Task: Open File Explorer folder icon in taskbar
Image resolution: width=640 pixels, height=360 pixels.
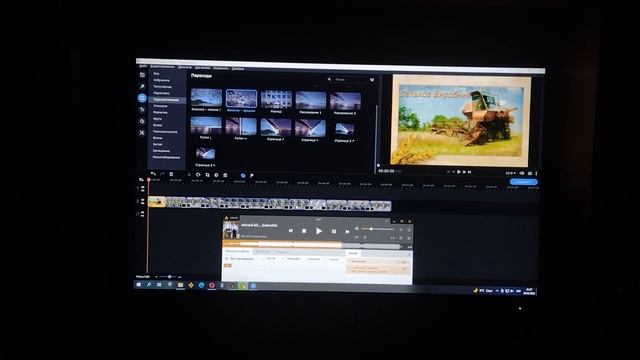Action: [x=180, y=285]
